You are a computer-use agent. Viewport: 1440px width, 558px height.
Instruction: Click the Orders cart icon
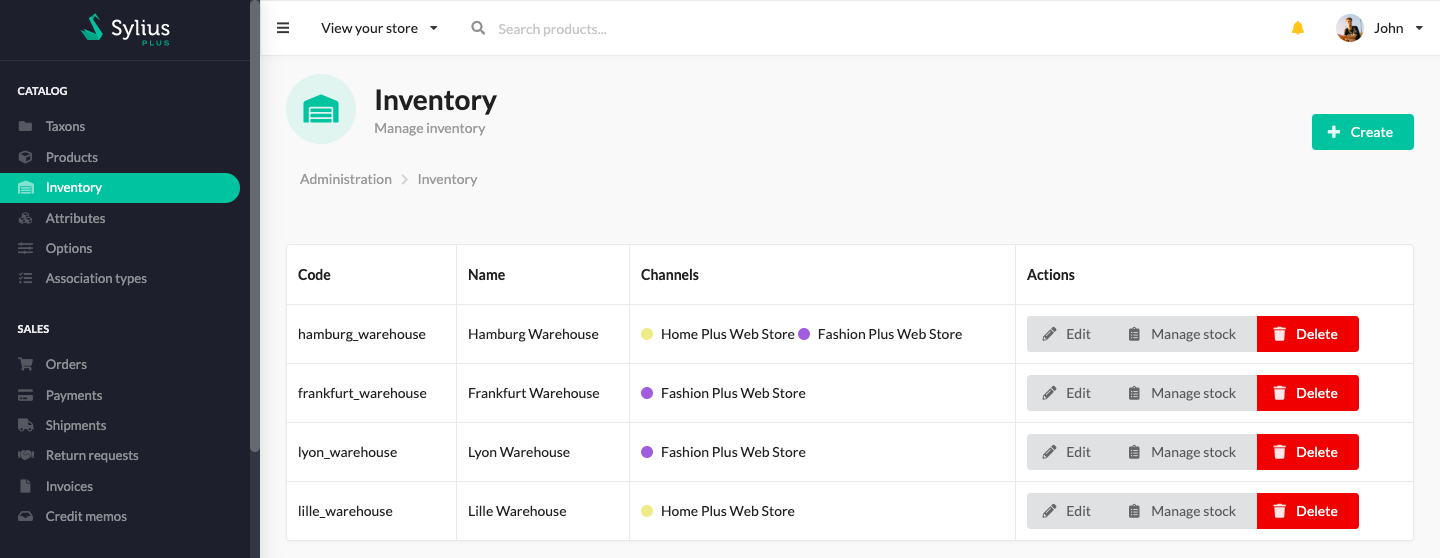click(26, 364)
